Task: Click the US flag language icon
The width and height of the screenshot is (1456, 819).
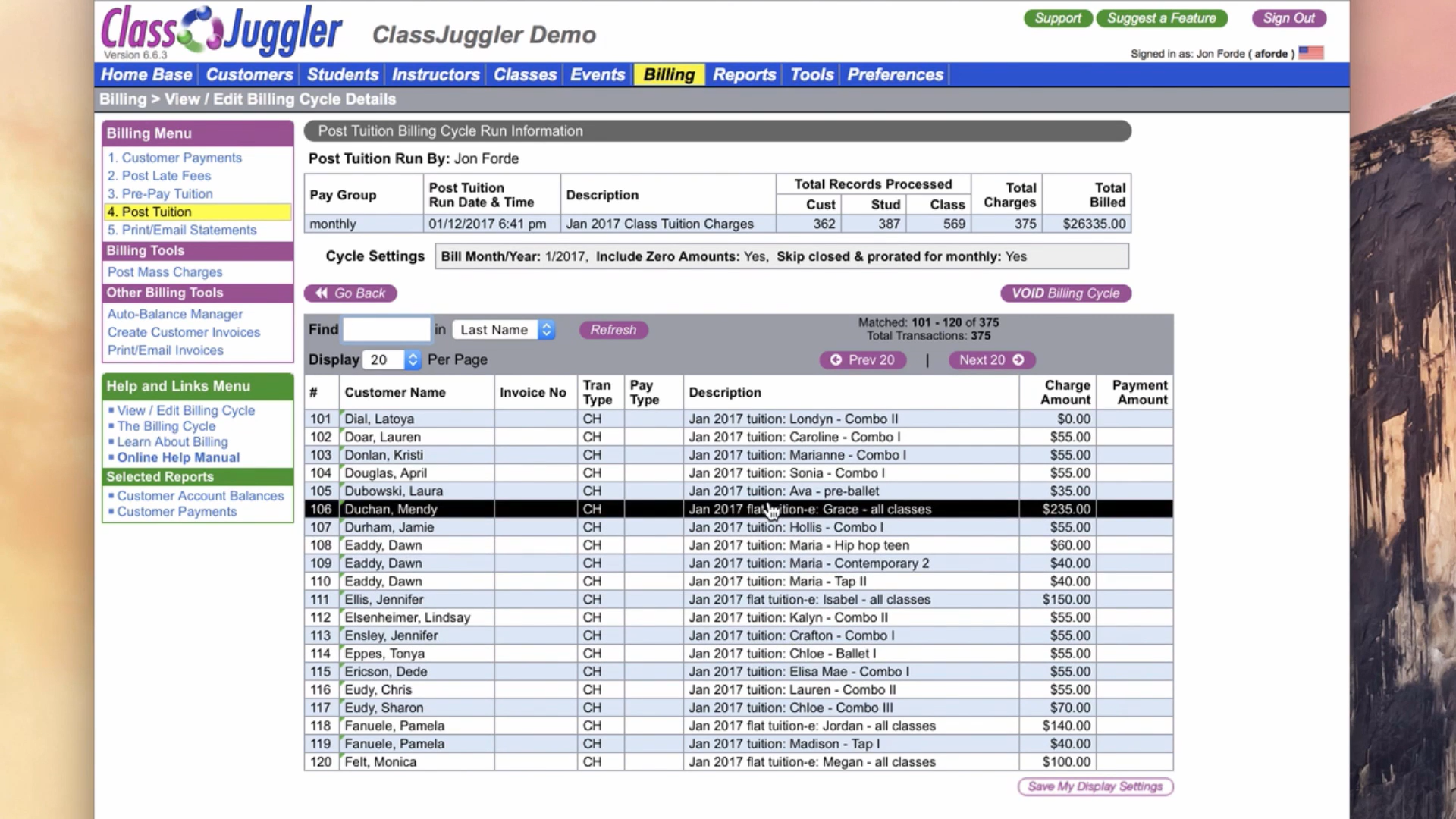Action: click(x=1310, y=53)
